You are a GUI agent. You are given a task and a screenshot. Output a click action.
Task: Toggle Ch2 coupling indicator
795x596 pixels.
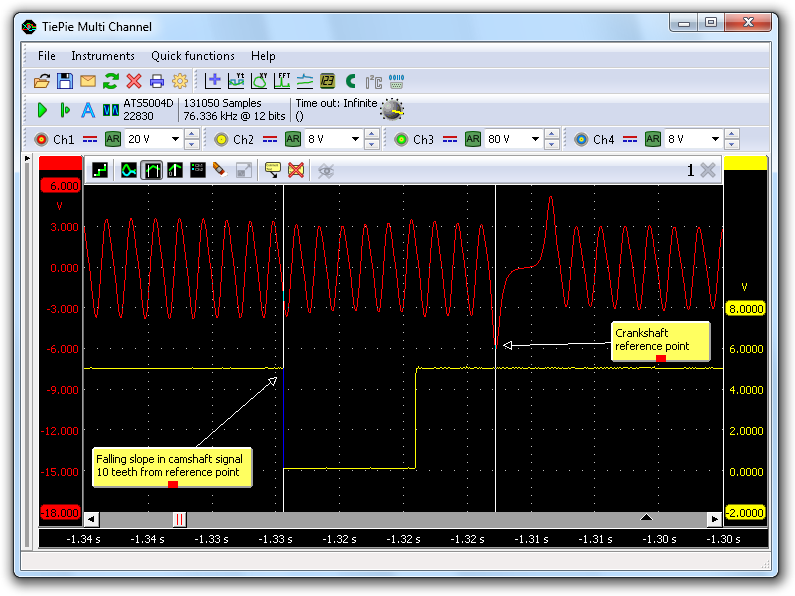269,139
